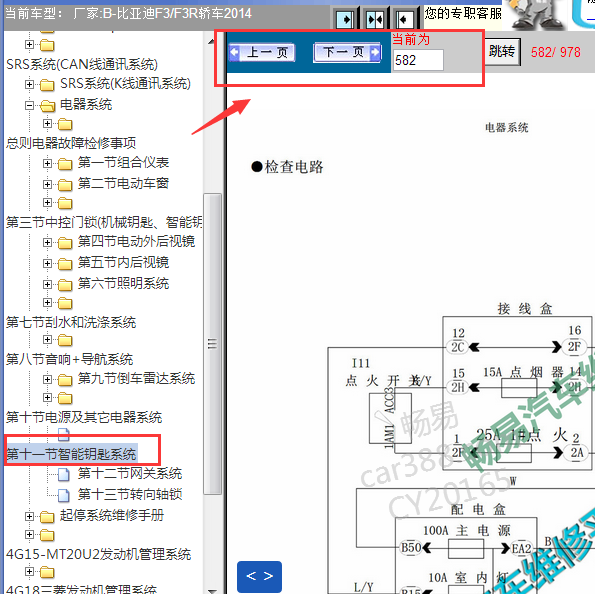Expand the 第七节刮水和洗涤系统 node
Image resolution: width=595 pixels, height=594 pixels.
pos(47,303)
